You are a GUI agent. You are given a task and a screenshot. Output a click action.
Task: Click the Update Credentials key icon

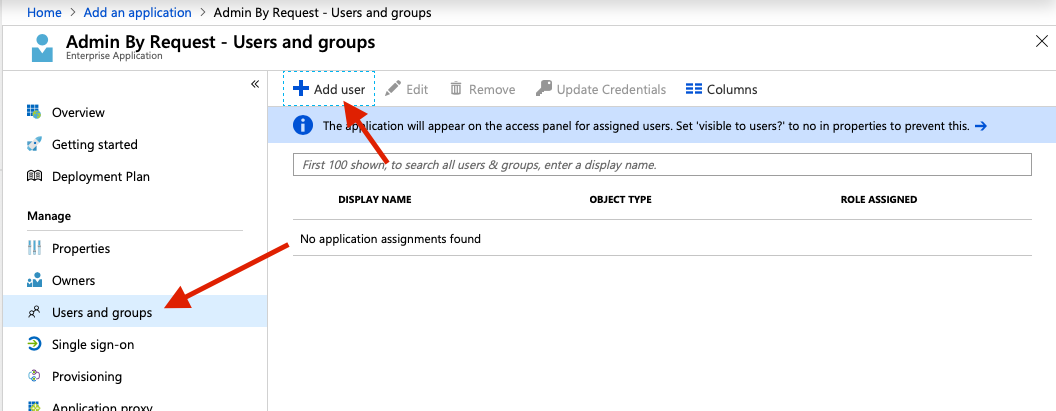[x=543, y=88]
